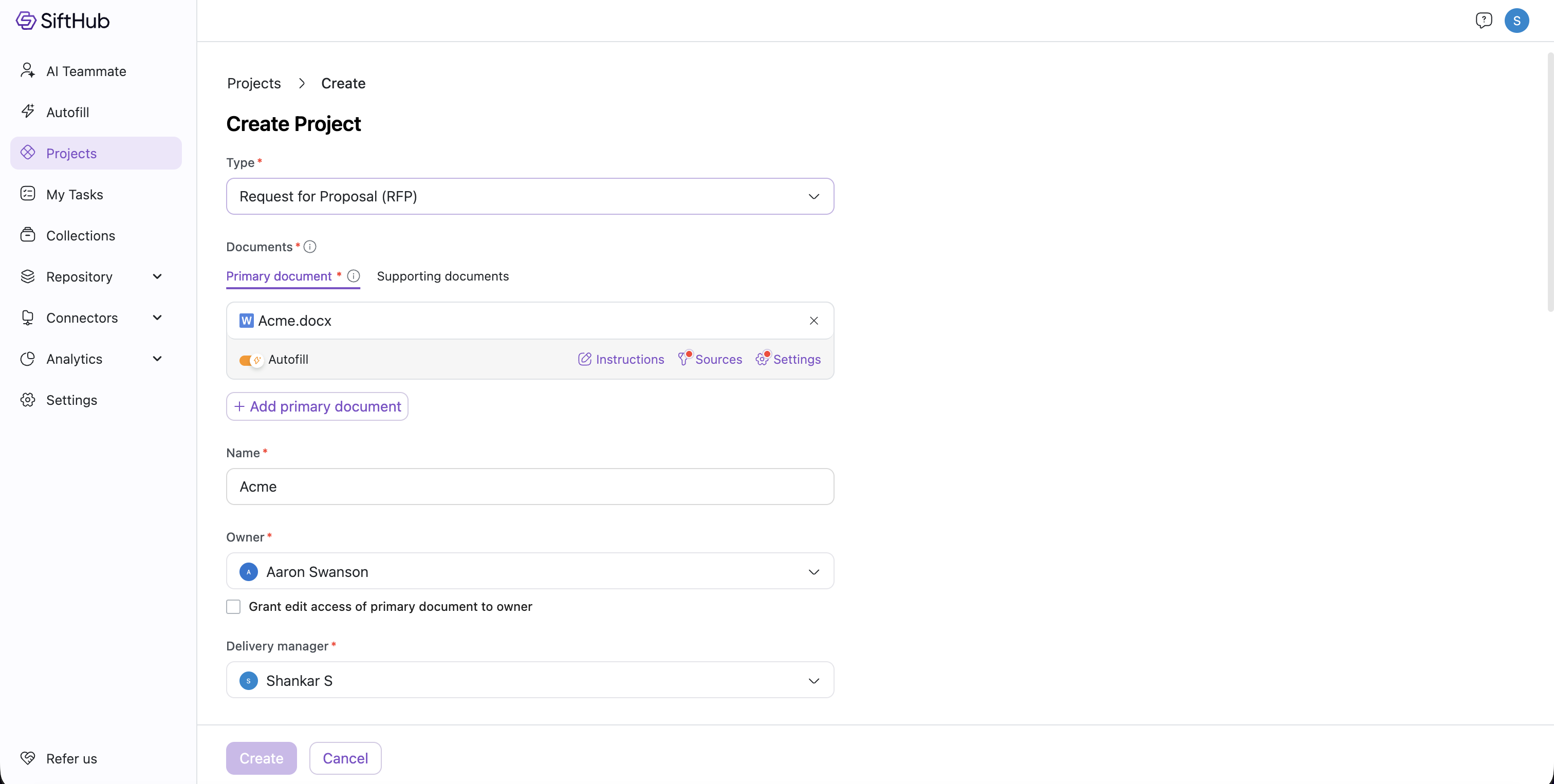
Task: Click the Documents info icon
Action: tap(309, 247)
